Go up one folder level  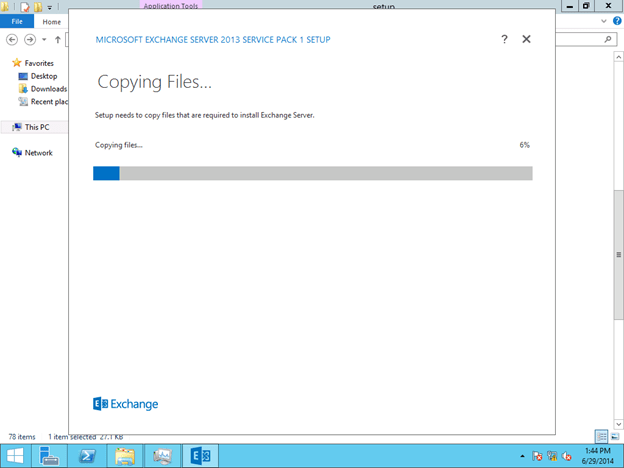[57, 40]
